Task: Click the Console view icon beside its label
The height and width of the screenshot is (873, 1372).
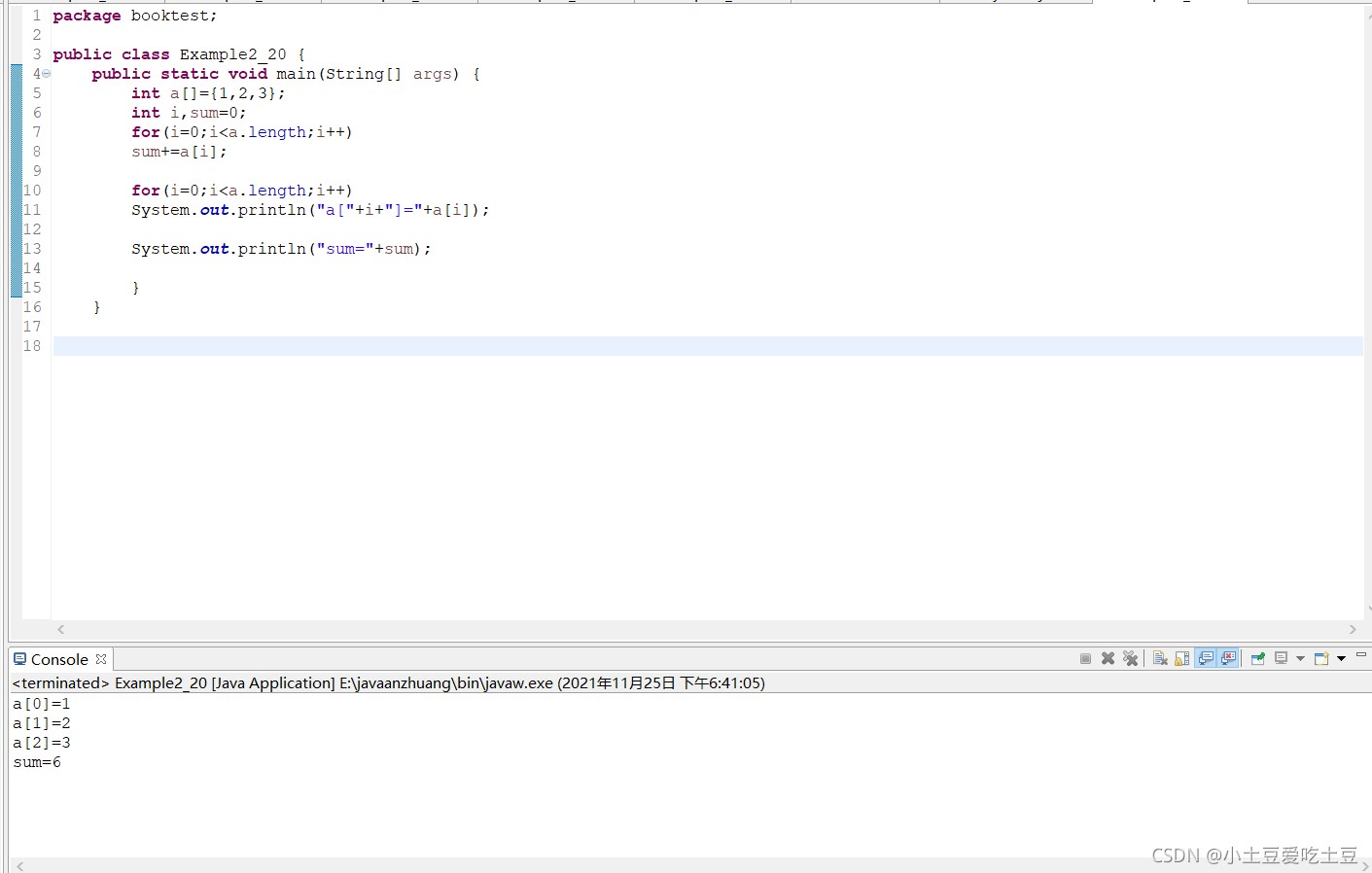Action: 20,659
